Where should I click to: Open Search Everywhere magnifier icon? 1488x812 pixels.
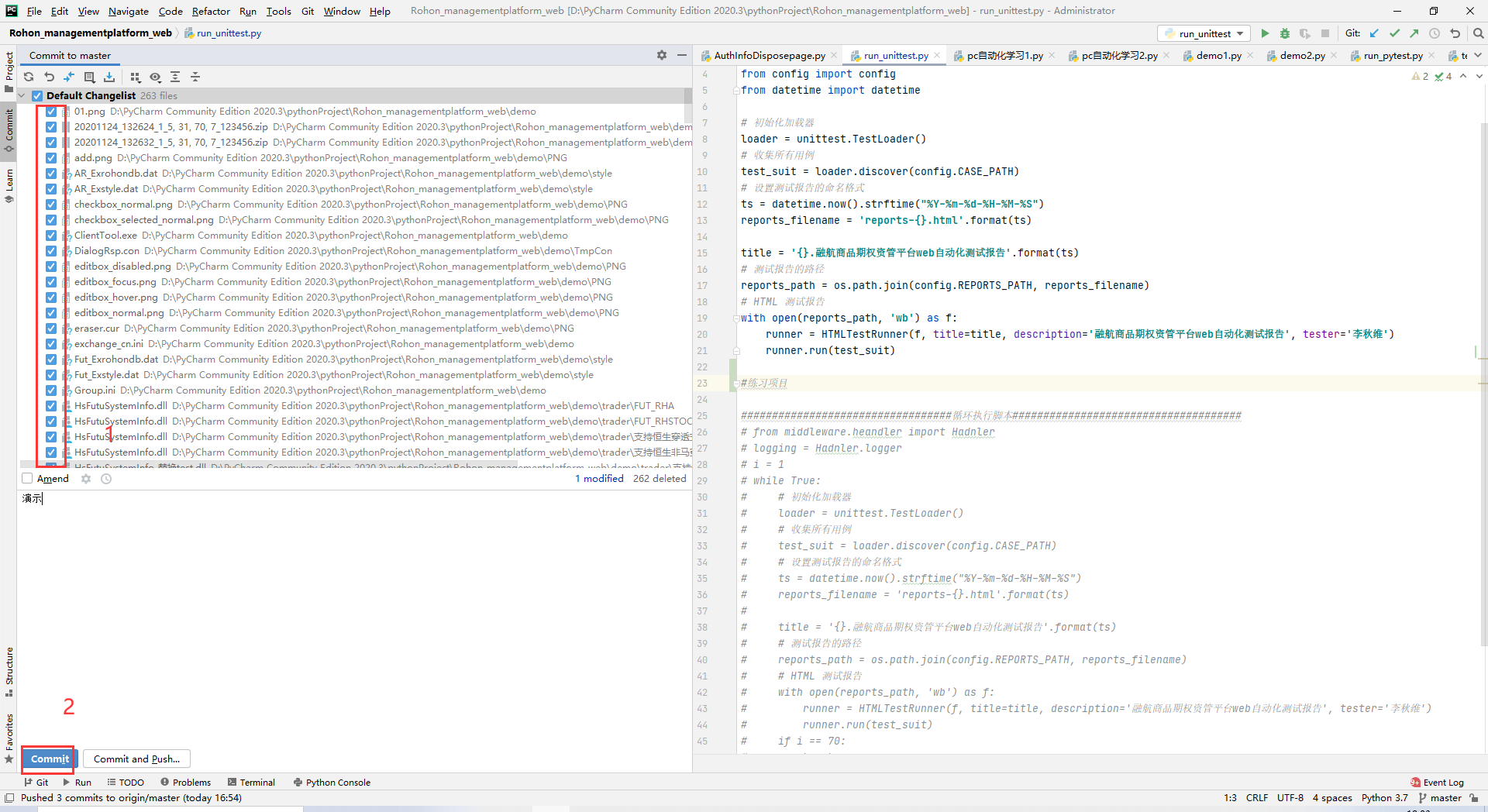[x=1478, y=33]
